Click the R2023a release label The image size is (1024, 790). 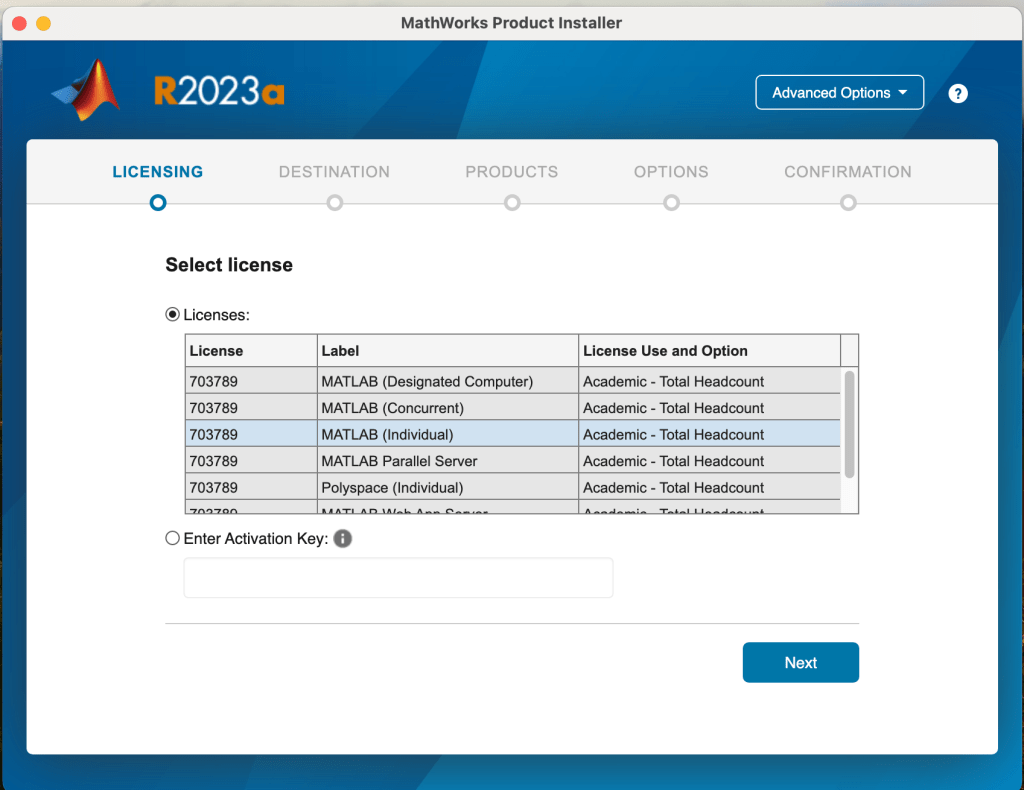coord(219,91)
